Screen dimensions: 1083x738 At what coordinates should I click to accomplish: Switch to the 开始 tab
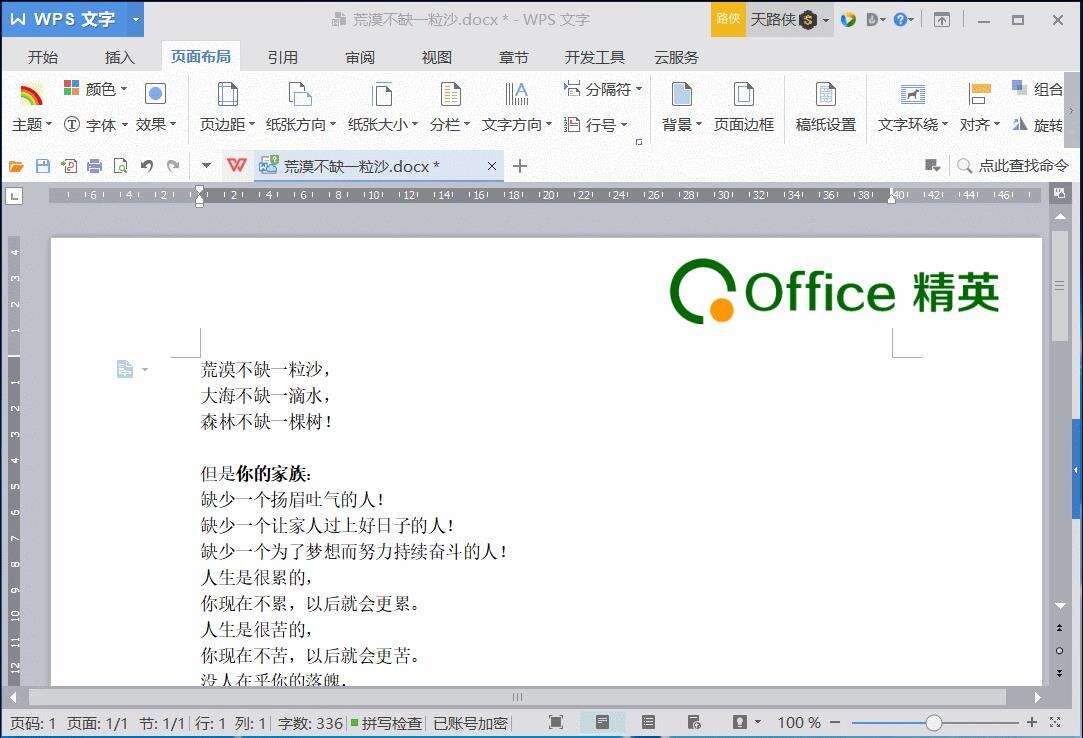tap(43, 57)
